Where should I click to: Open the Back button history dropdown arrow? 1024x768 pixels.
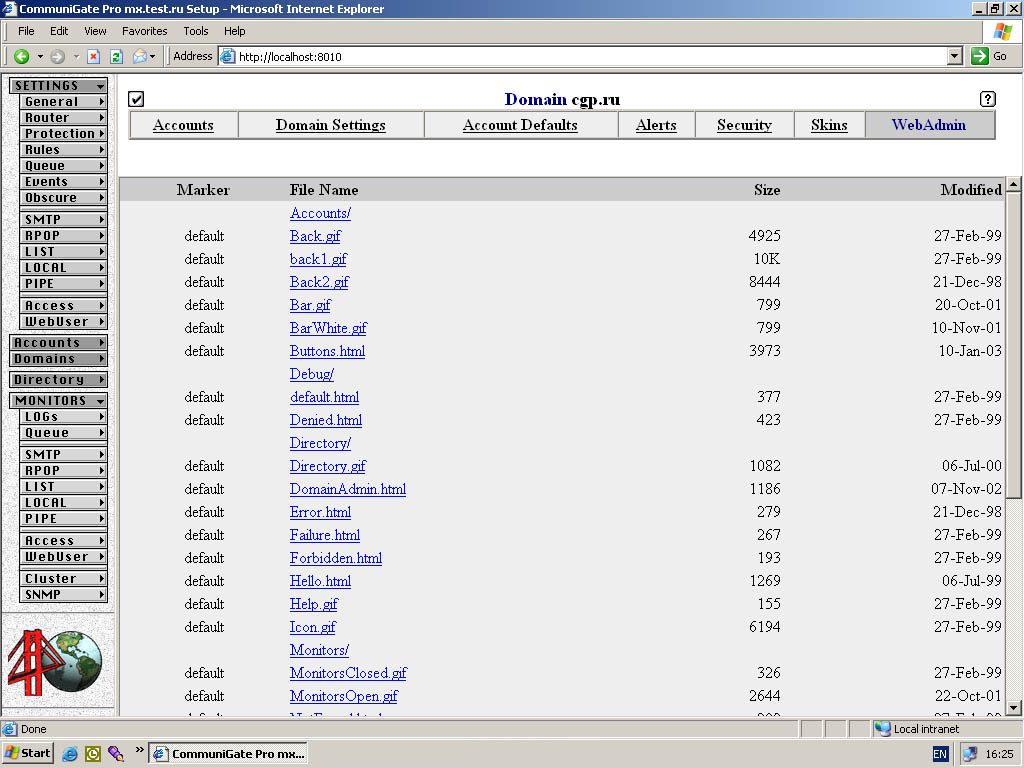click(x=40, y=57)
